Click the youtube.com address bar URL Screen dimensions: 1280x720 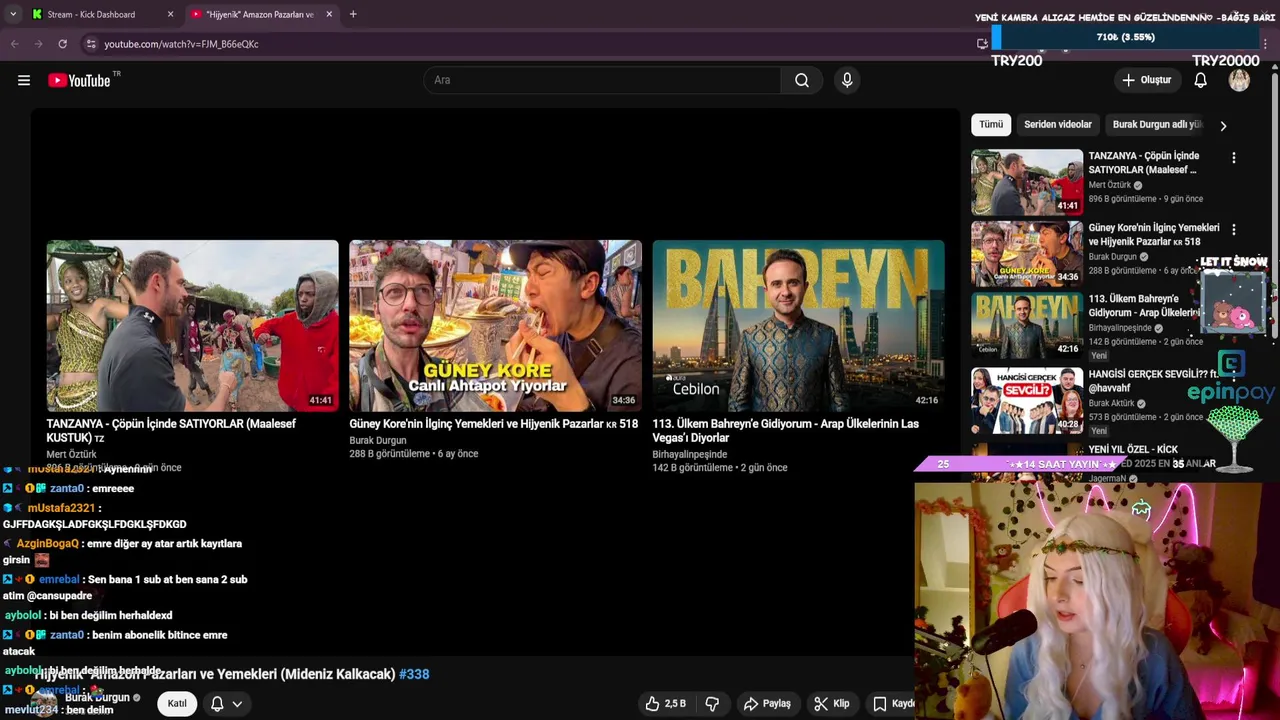point(181,44)
